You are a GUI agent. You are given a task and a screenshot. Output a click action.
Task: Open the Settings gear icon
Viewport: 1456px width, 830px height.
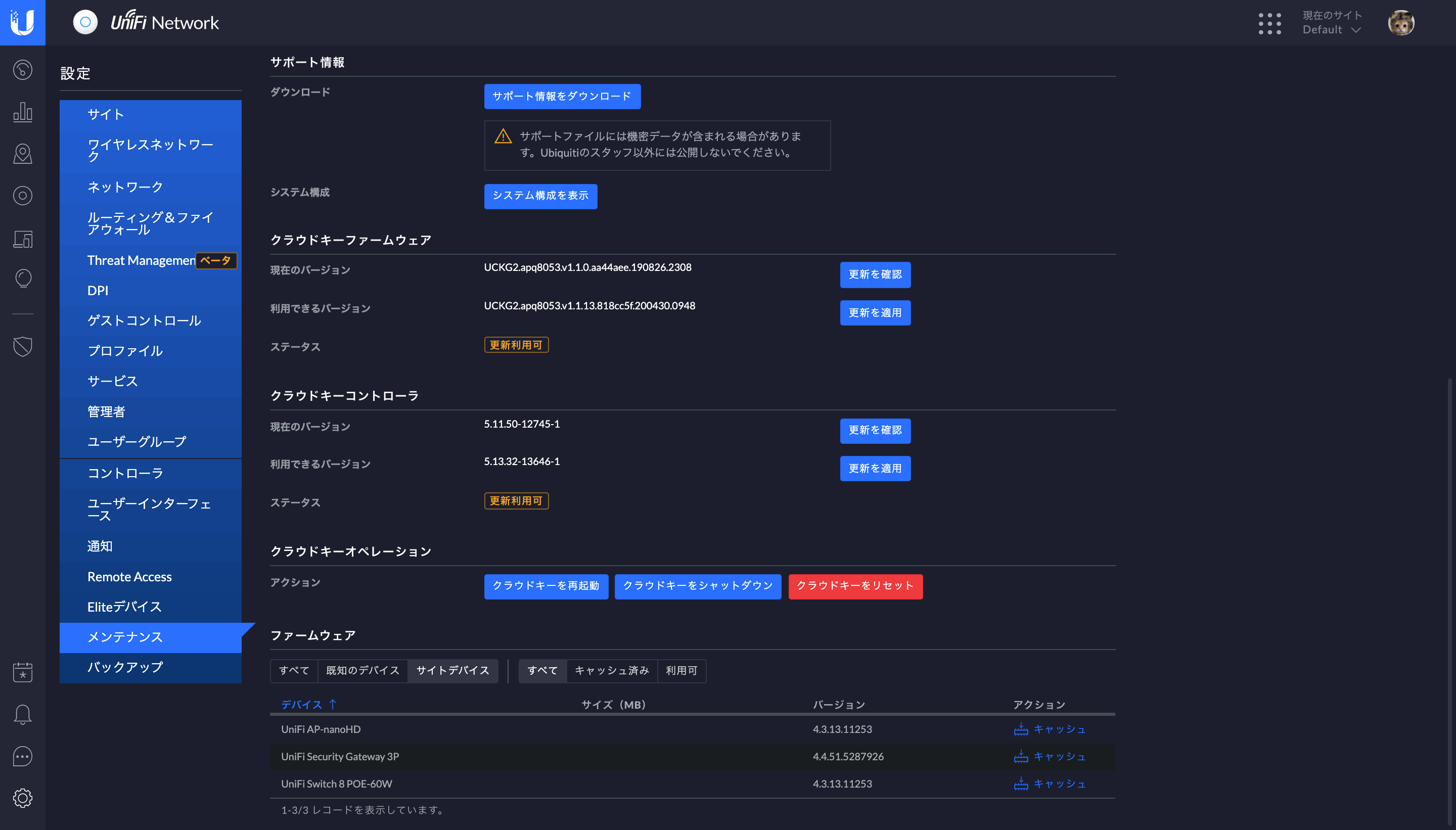coord(23,798)
